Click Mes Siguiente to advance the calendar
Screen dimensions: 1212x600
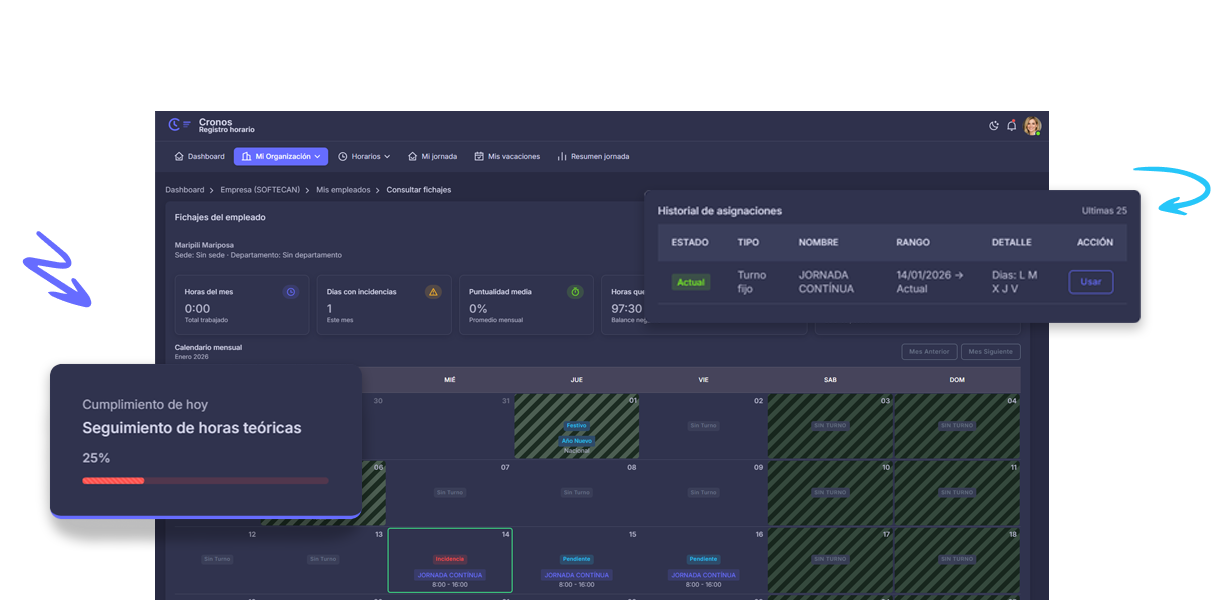(x=990, y=351)
